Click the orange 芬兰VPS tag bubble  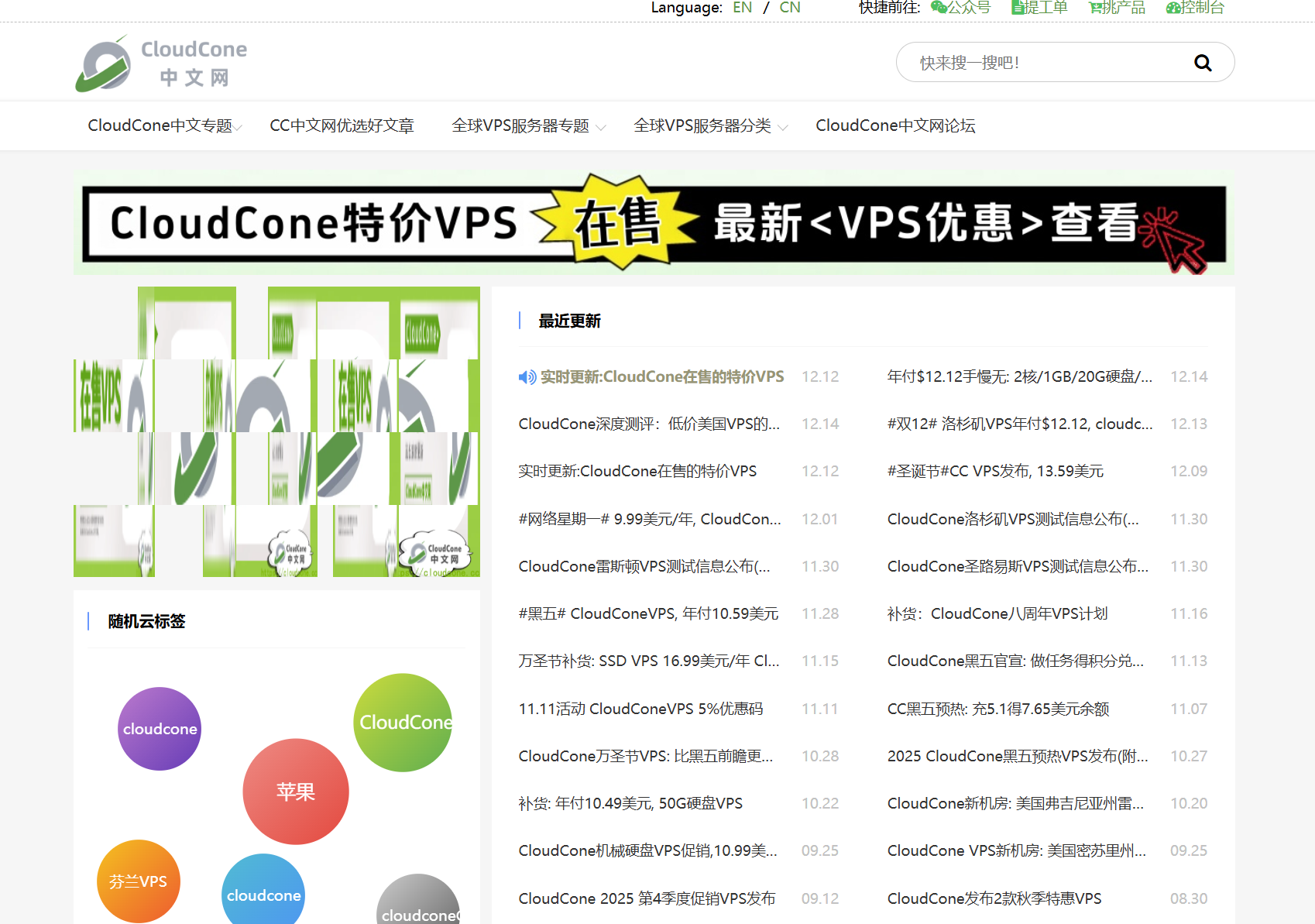point(139,881)
